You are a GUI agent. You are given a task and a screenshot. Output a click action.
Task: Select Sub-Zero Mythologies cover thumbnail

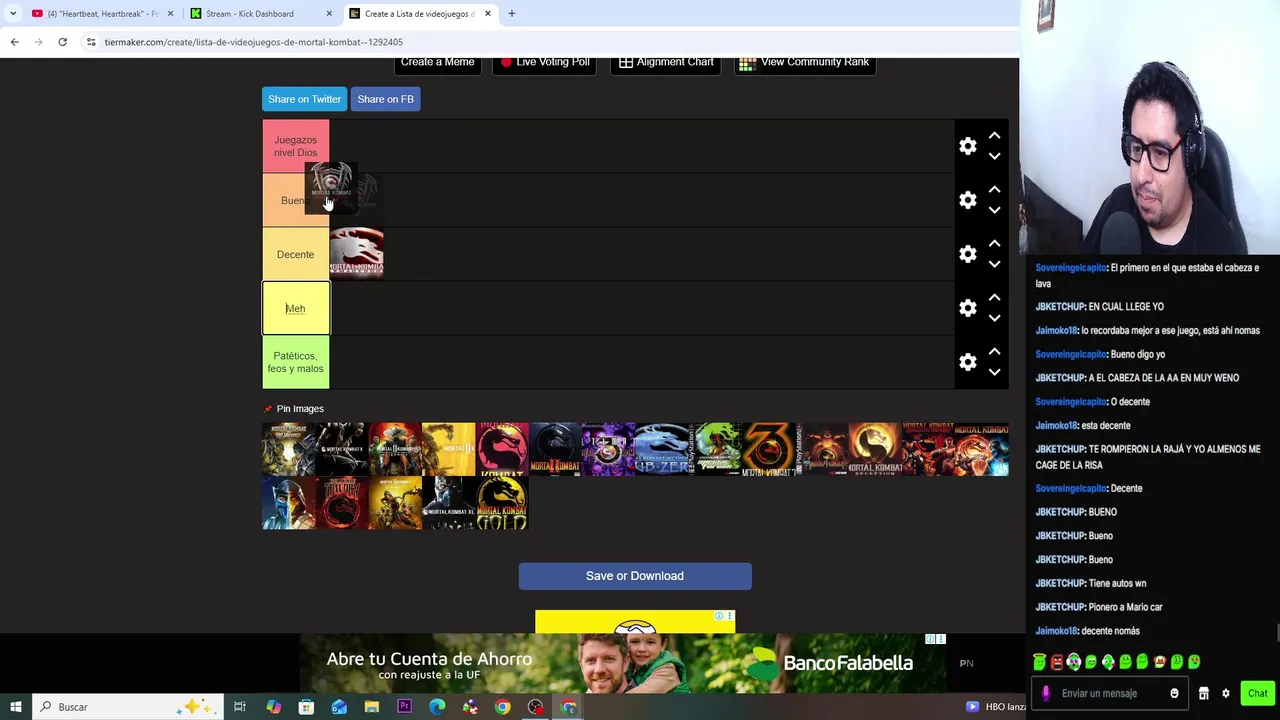pos(662,449)
